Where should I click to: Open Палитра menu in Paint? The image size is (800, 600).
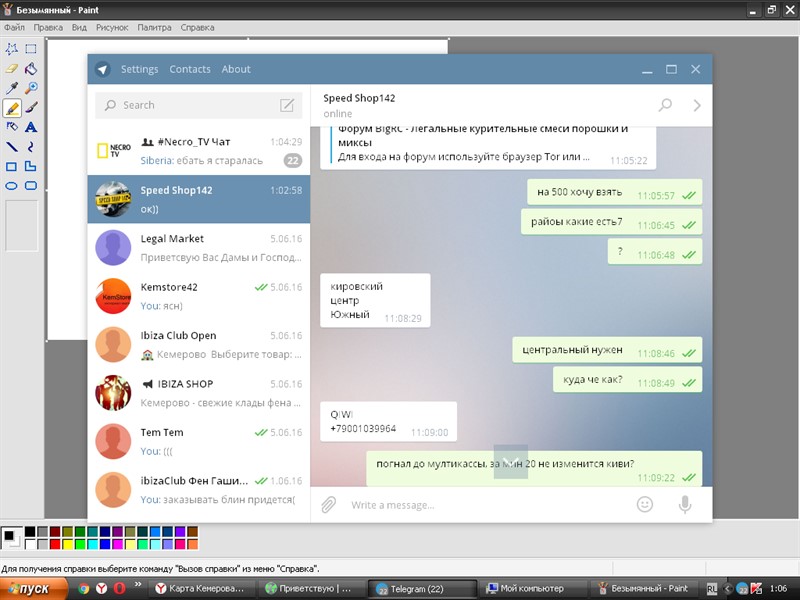154,28
